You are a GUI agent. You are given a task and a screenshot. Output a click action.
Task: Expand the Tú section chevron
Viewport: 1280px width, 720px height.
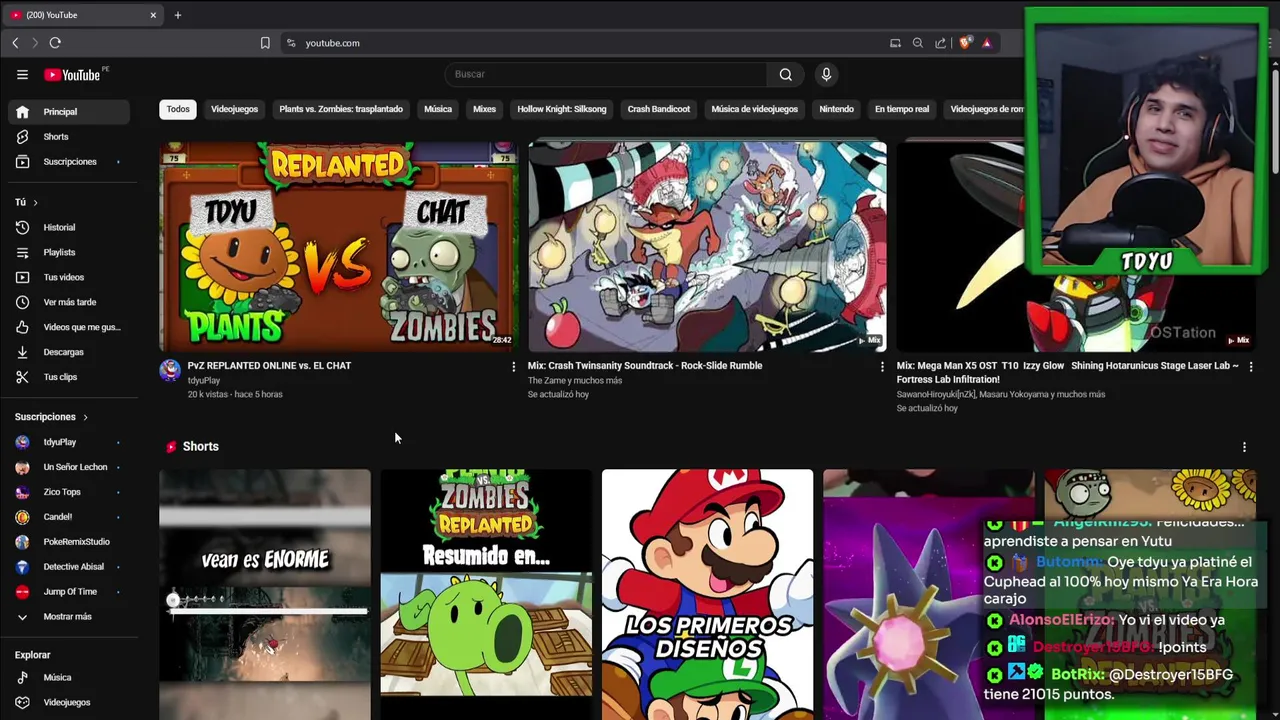[35, 203]
